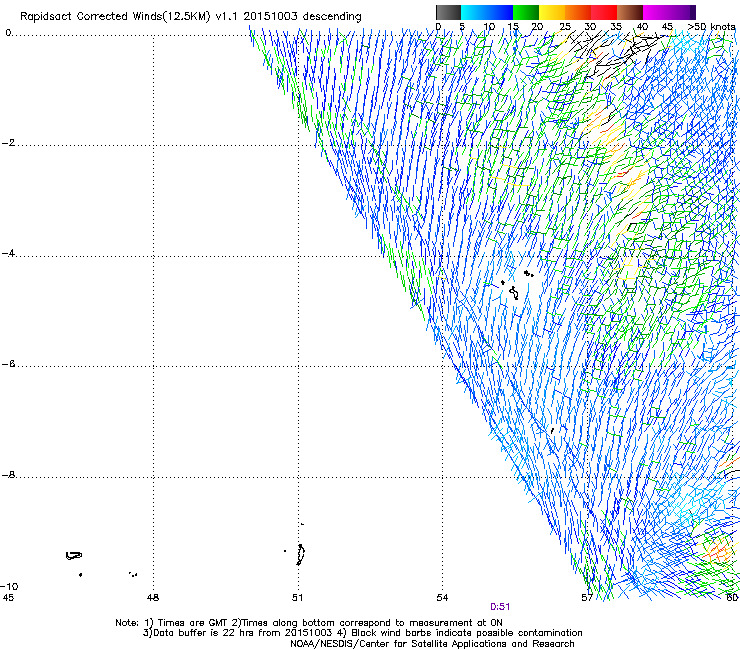Click the gray 0-5 knots color segment
Viewport: 740px width, 650px height.
[448, 12]
